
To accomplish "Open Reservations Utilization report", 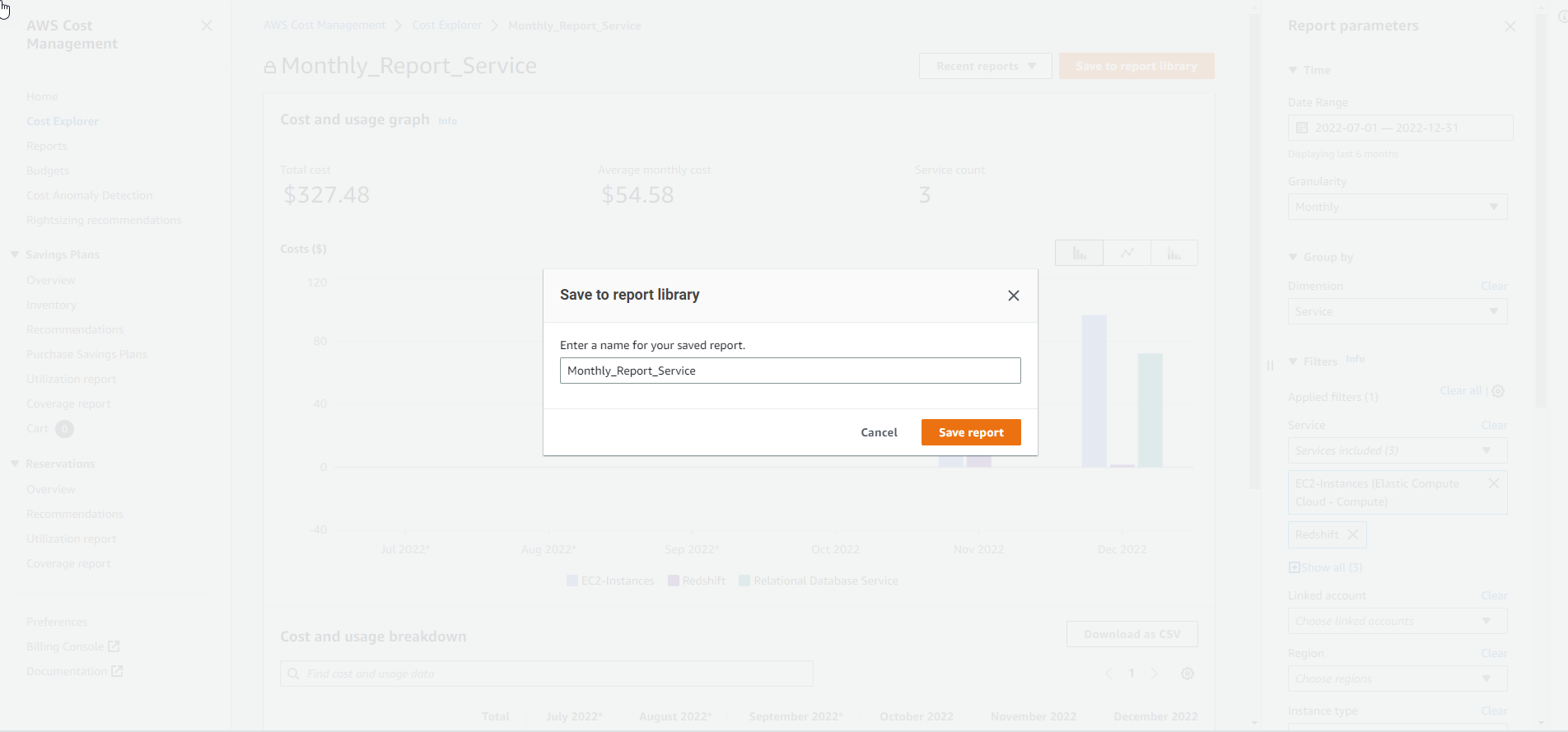I will click(72, 539).
